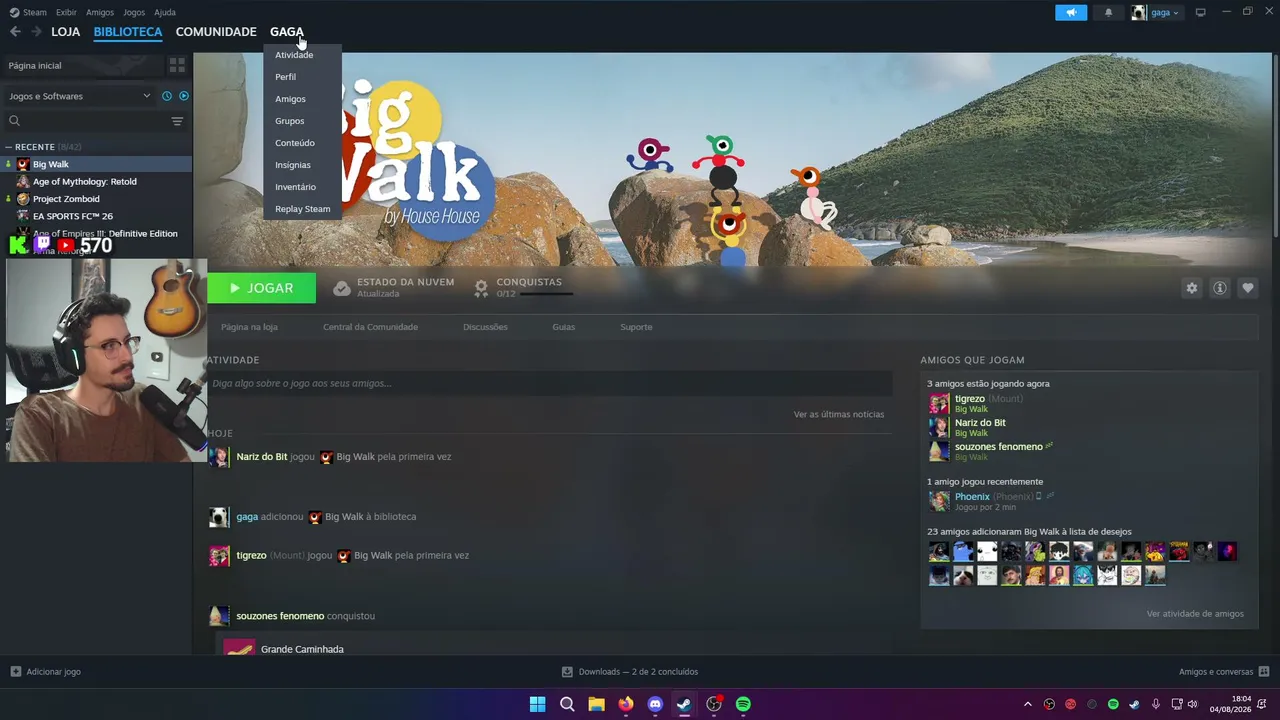Switch to Big Picture mode monitor icon
1280x720 pixels.
point(1200,13)
